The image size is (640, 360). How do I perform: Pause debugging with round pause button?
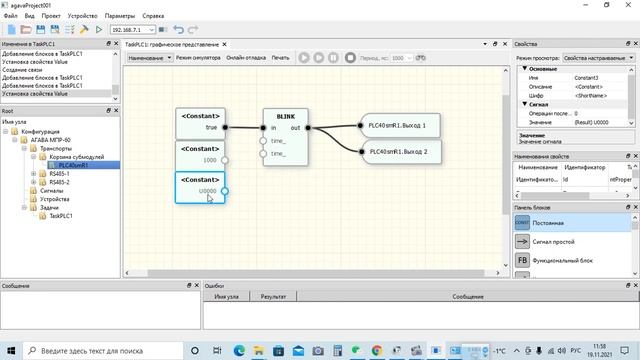click(333, 58)
